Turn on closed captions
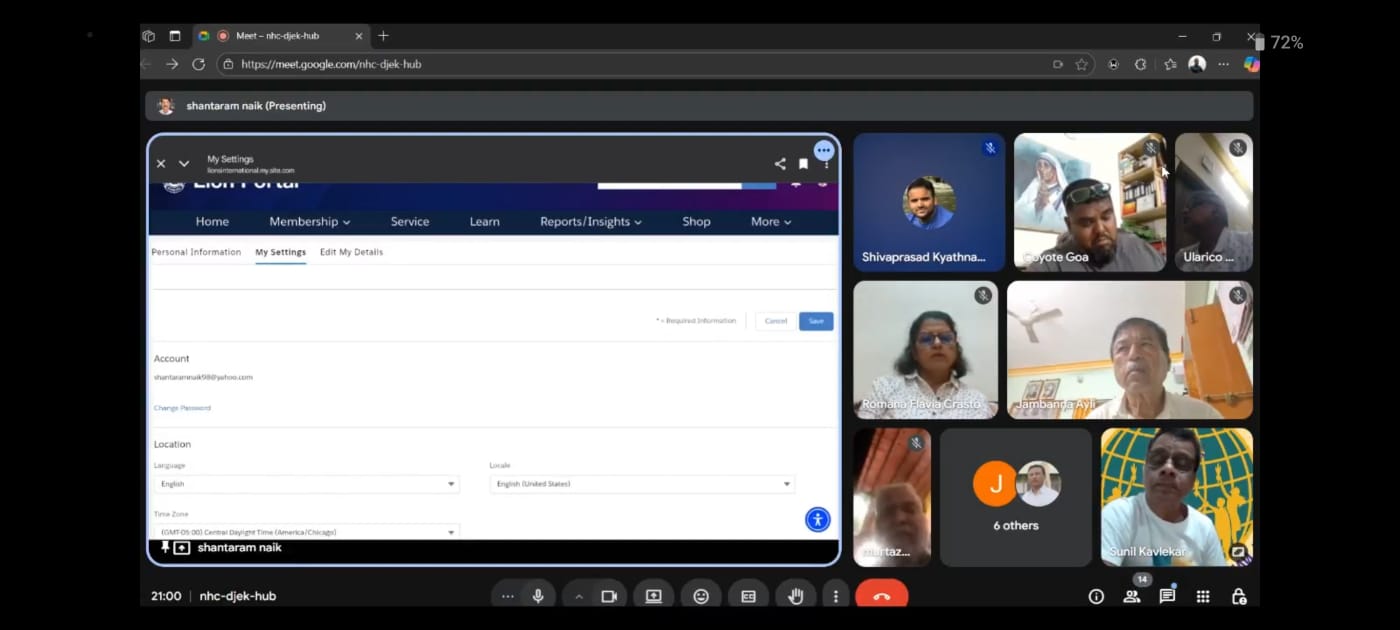1400x630 pixels. (747, 595)
